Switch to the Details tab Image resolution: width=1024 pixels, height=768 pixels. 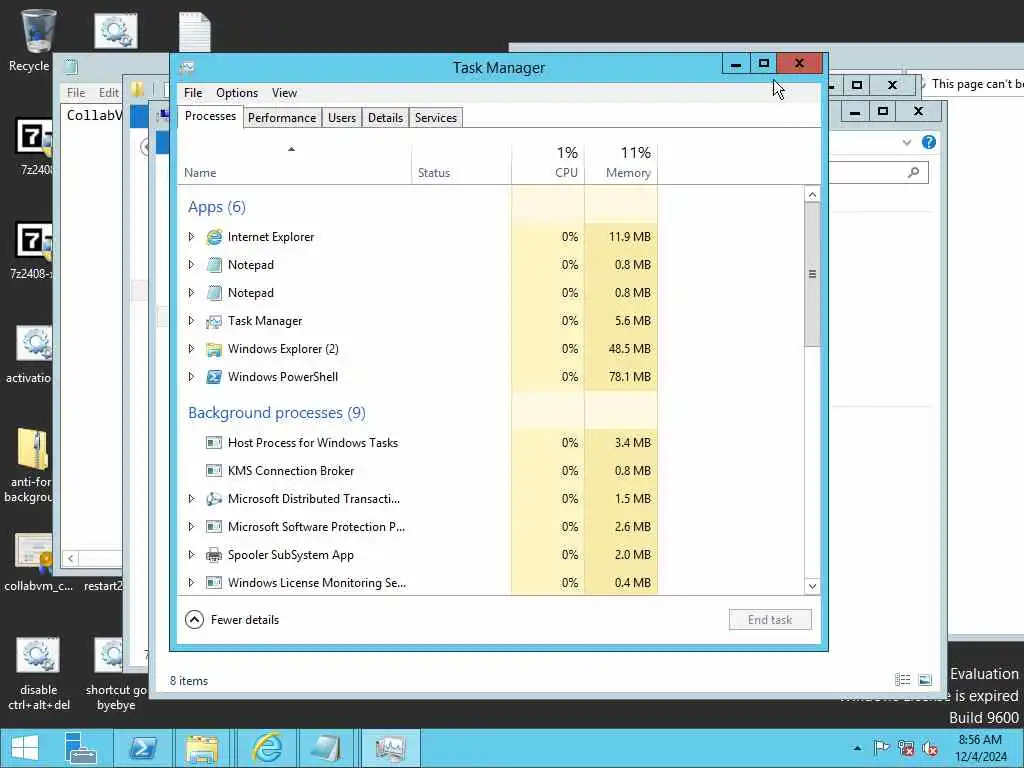[385, 118]
